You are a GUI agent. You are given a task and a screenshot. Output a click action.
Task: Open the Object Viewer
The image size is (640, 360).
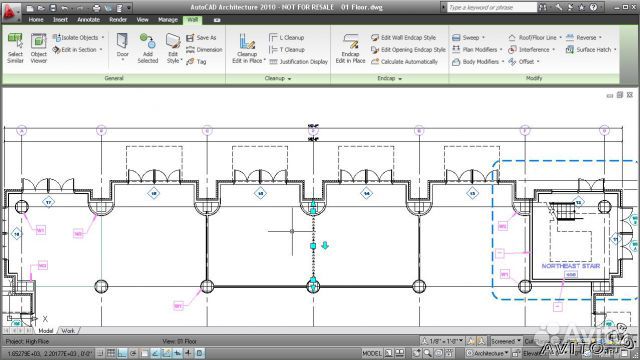point(39,48)
